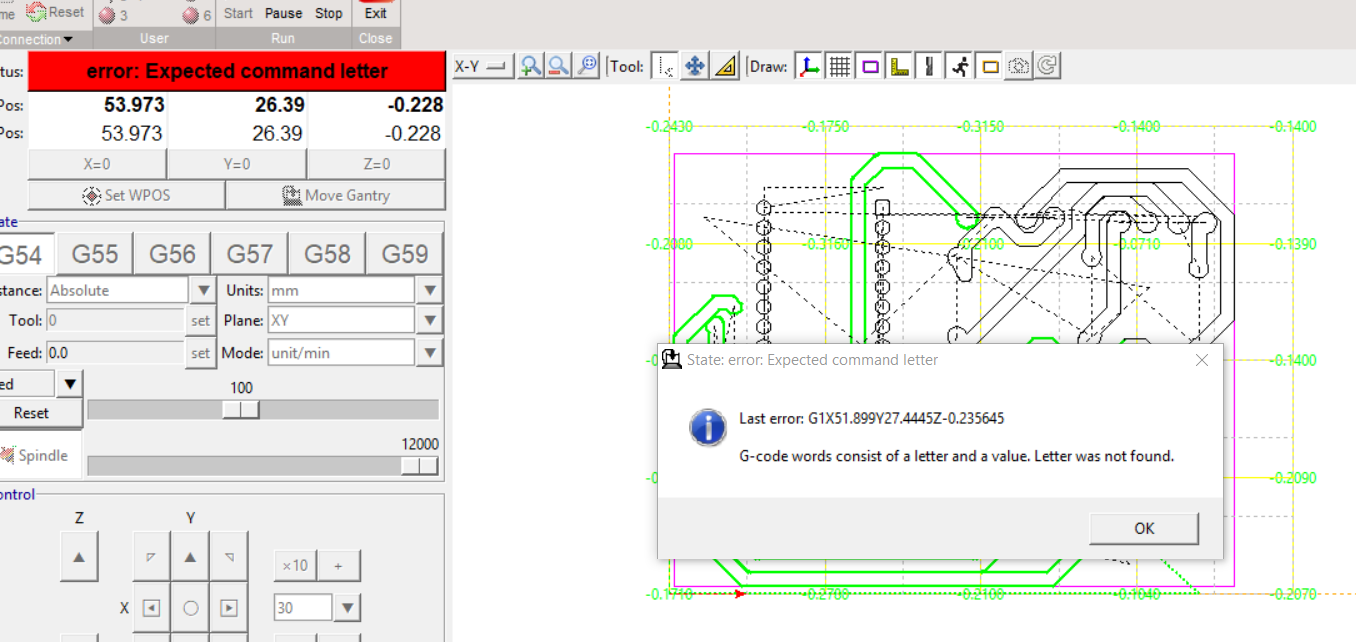Pause the running job

(x=283, y=13)
